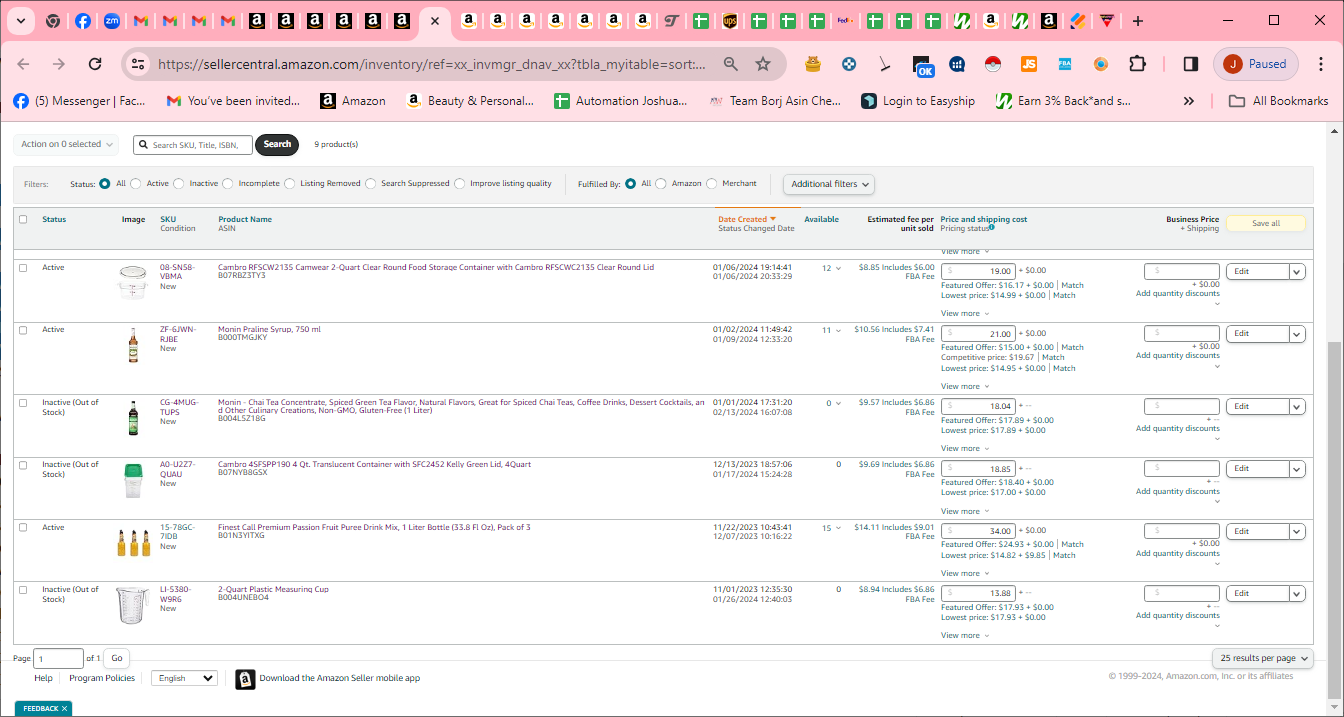
Task: Focus the Search SKU, Title, ISBN field
Action: pos(193,145)
